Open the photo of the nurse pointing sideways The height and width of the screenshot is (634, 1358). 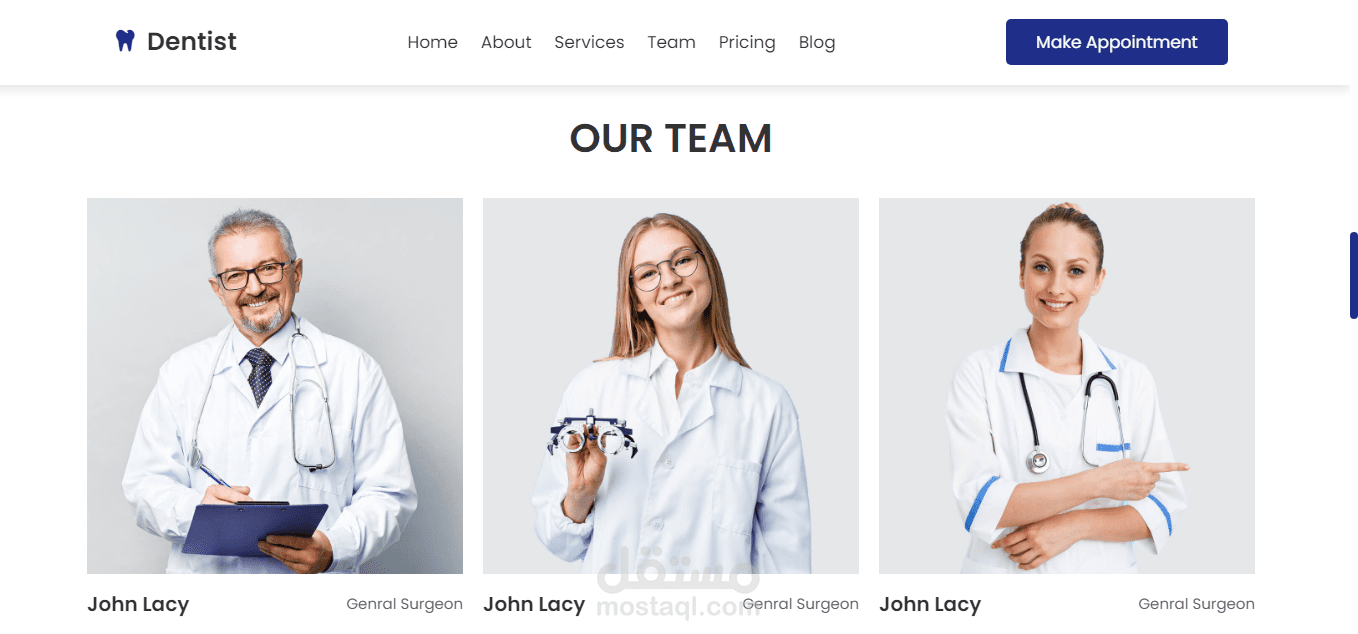click(1067, 386)
